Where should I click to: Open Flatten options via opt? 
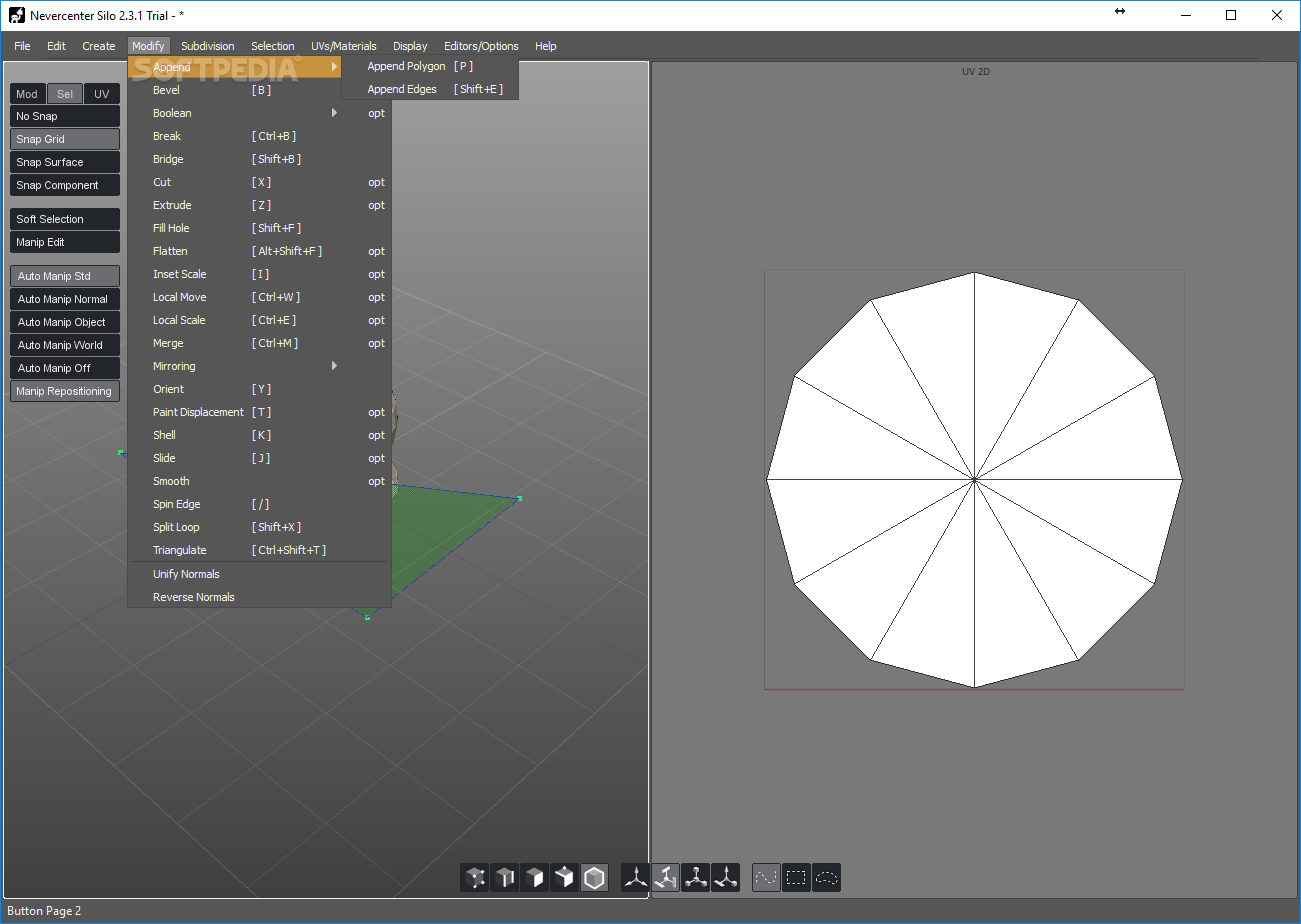coord(376,251)
